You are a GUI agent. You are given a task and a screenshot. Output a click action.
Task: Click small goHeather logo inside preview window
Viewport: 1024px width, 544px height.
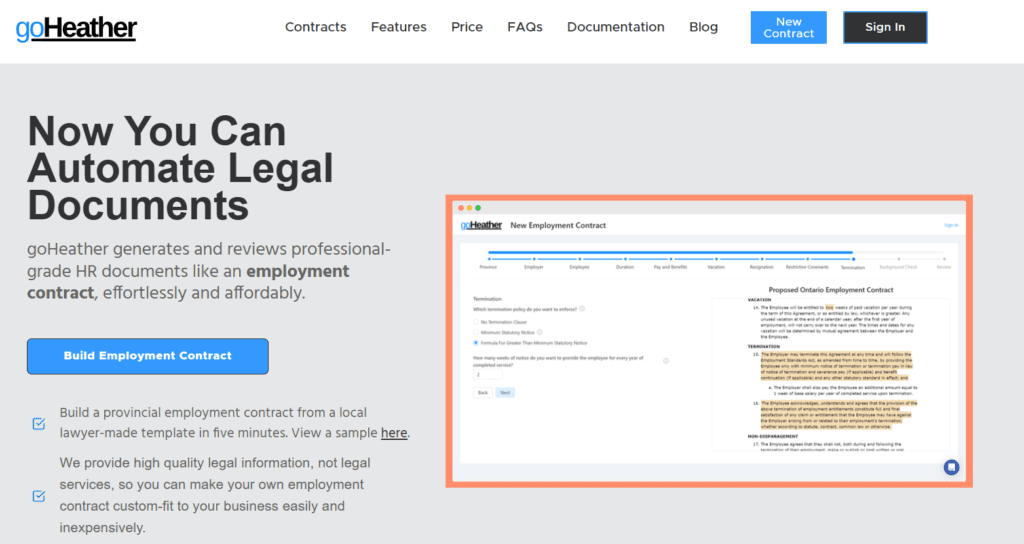click(x=481, y=226)
